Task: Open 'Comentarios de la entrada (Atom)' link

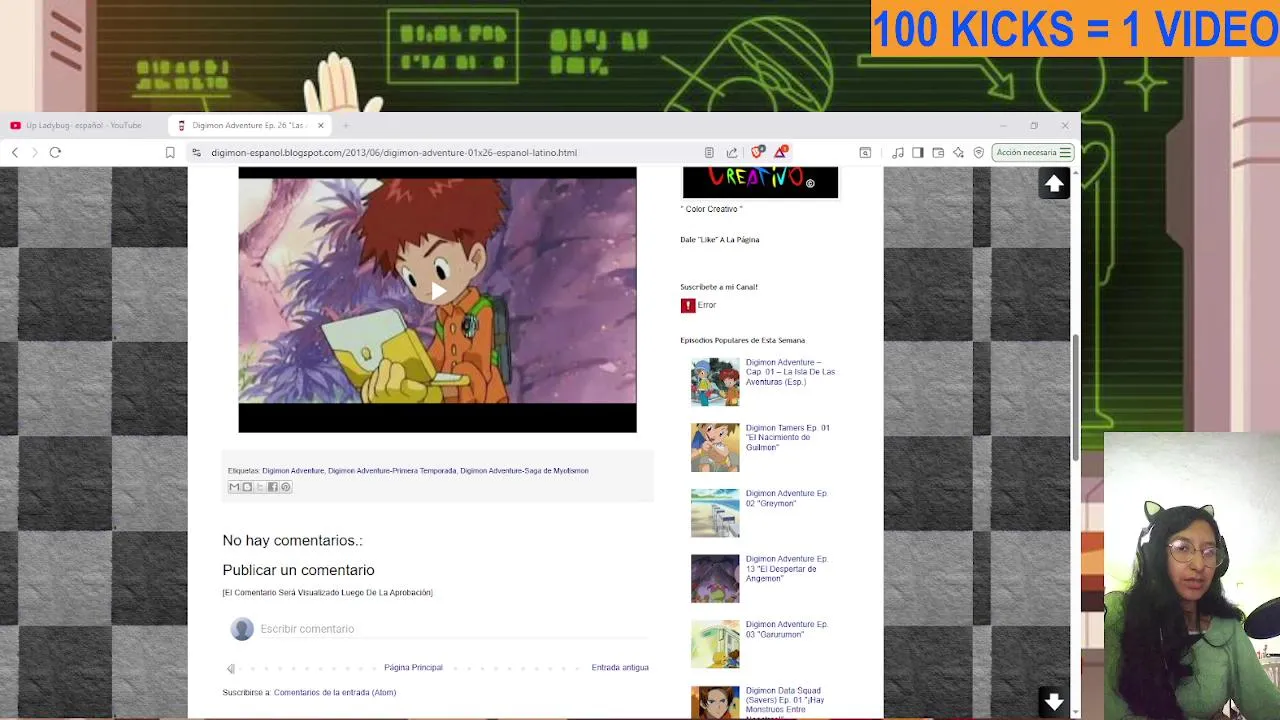Action: pos(335,692)
